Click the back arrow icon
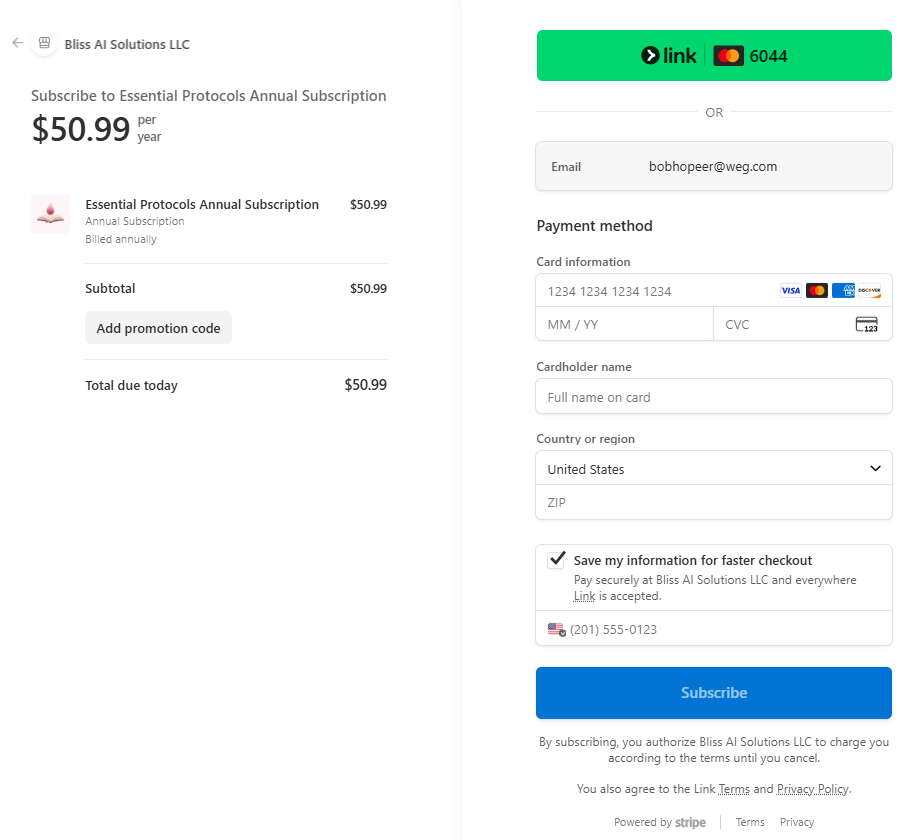909x840 pixels. pos(17,43)
